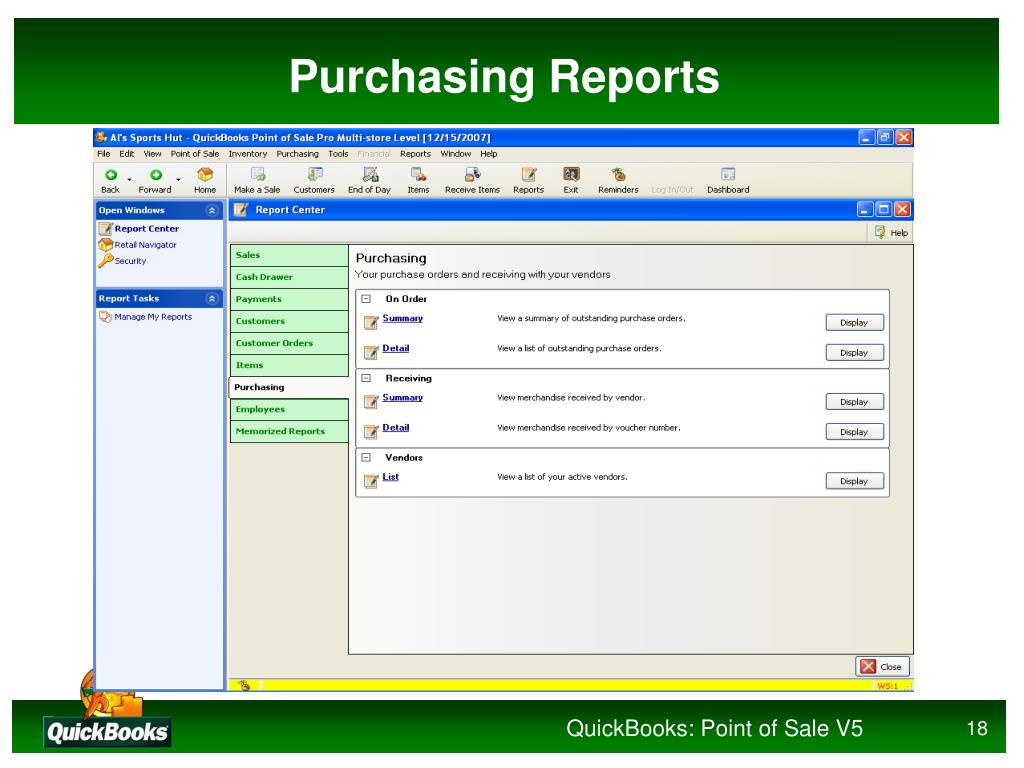Open the Help menu in menu bar
1024x768 pixels.
488,154
